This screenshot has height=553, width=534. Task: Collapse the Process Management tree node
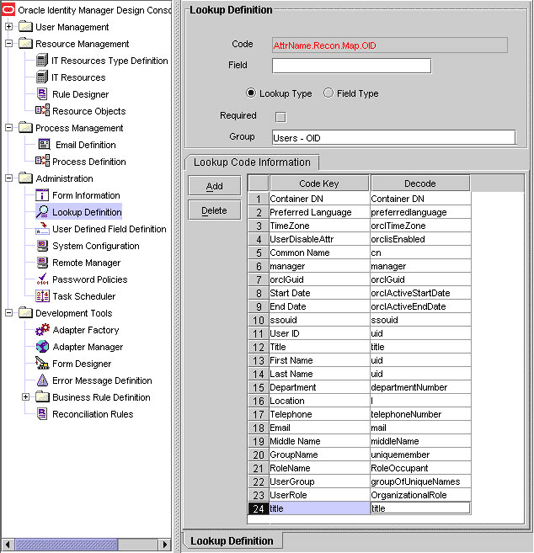[9, 127]
